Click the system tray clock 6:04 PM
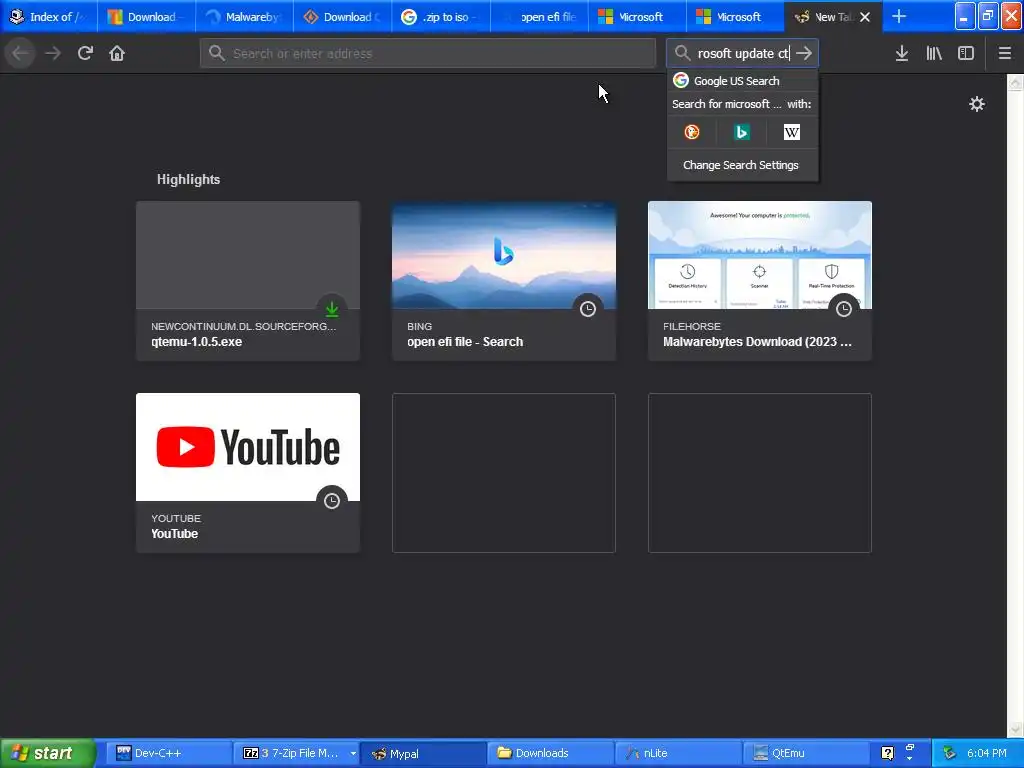1024x768 pixels. (x=986, y=753)
